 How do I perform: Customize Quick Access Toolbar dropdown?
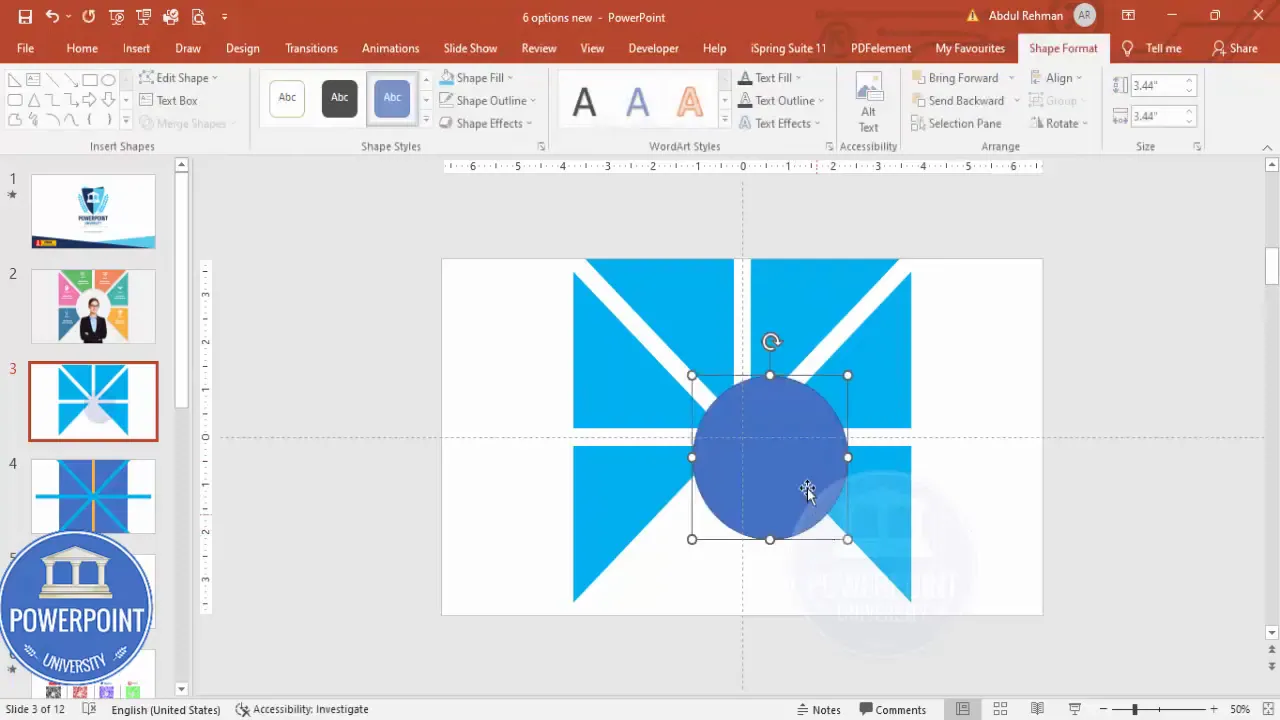pos(224,17)
